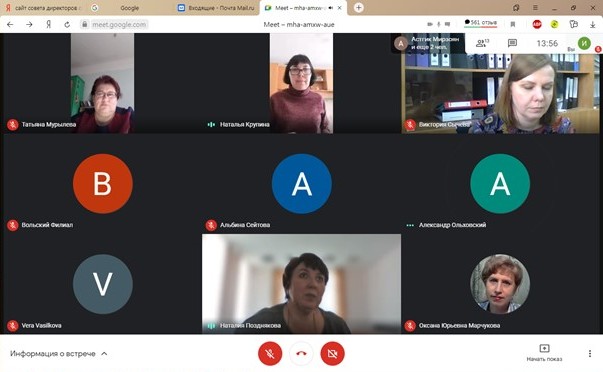Click the green user avatar labeled И

coord(584,43)
